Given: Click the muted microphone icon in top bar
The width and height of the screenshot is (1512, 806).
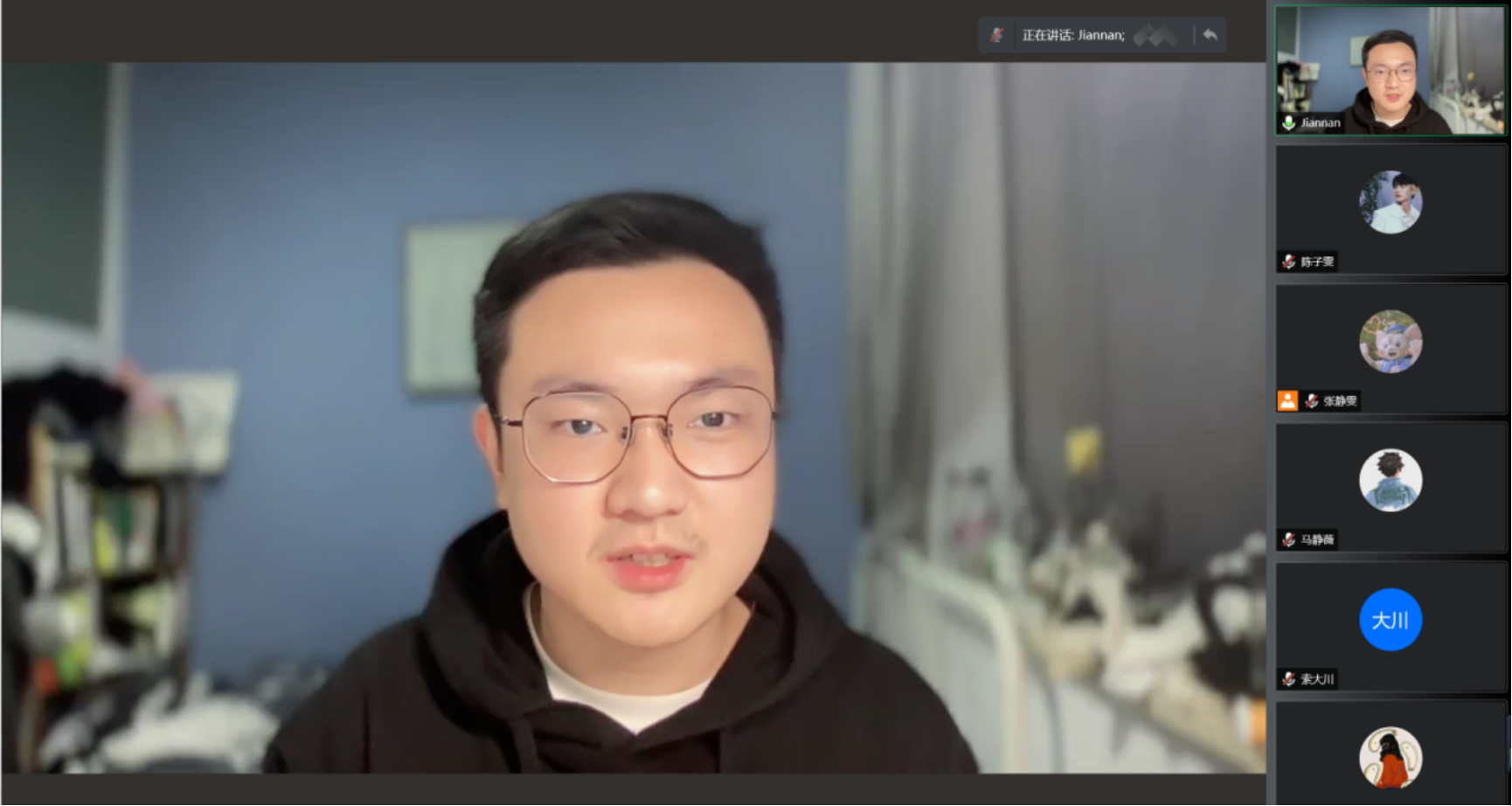Looking at the screenshot, I should (996, 35).
